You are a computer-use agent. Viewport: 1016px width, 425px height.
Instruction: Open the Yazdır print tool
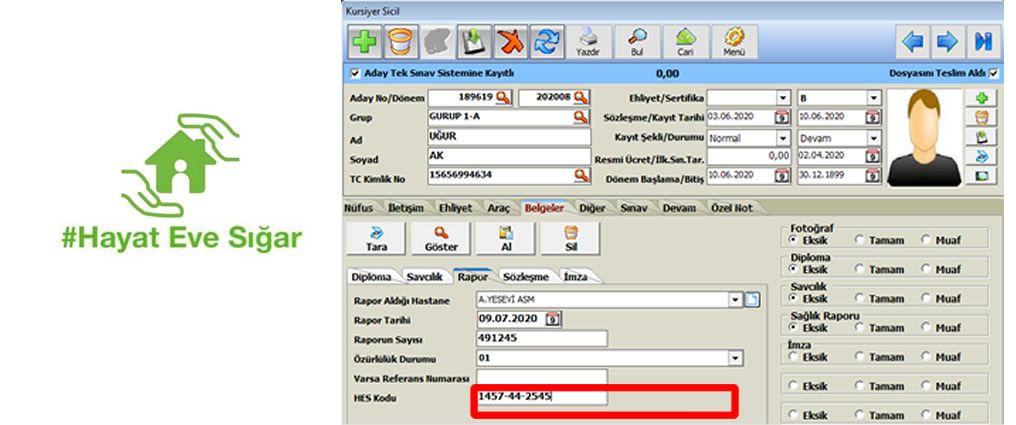588,42
